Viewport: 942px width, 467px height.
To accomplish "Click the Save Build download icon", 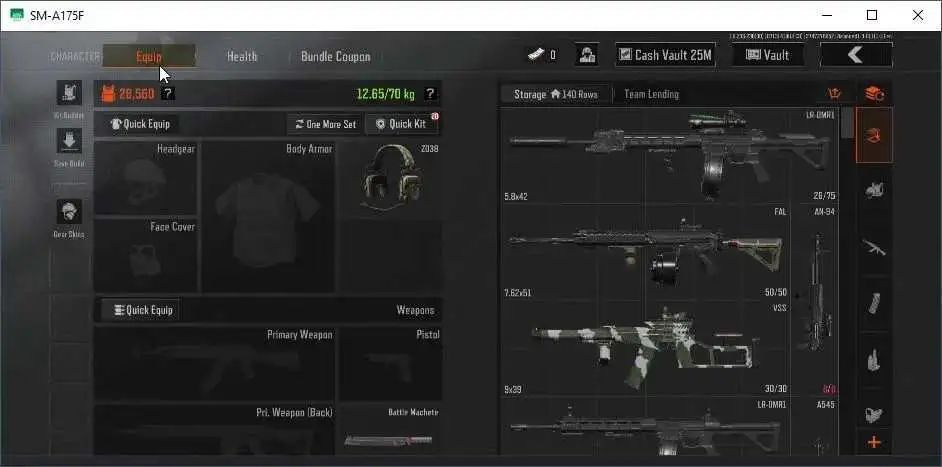I will tap(69, 141).
